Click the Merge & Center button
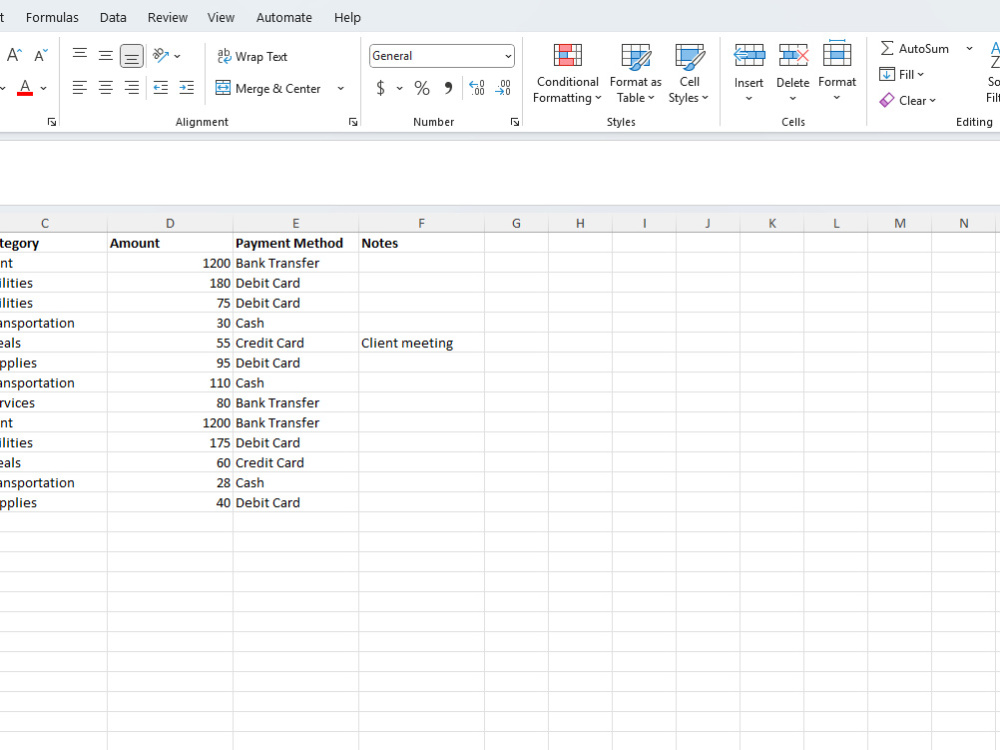The width and height of the screenshot is (1000, 750). [x=268, y=88]
